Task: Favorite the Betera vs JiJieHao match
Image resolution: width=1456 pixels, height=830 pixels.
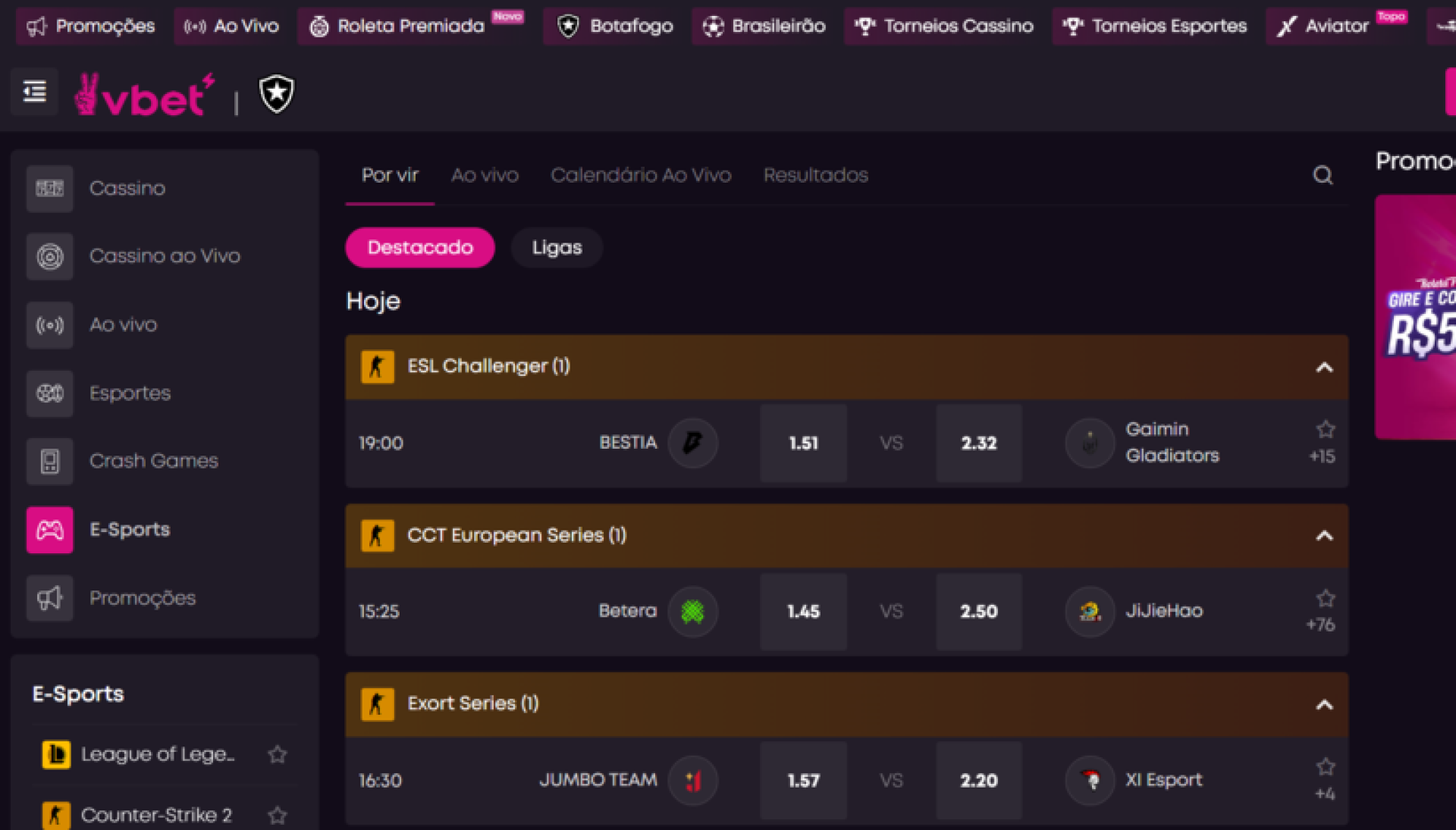Action: pos(1325,598)
